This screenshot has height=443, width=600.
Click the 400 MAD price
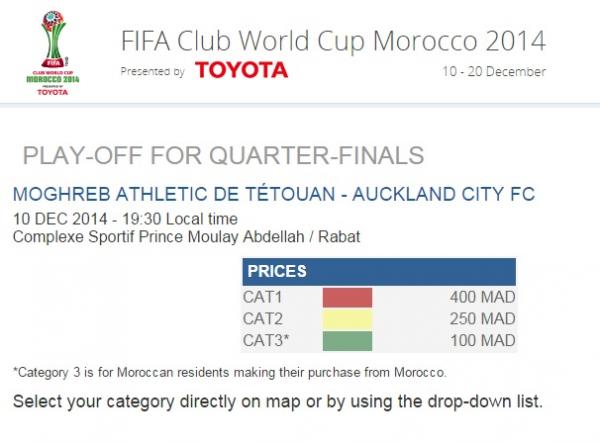coord(483,297)
